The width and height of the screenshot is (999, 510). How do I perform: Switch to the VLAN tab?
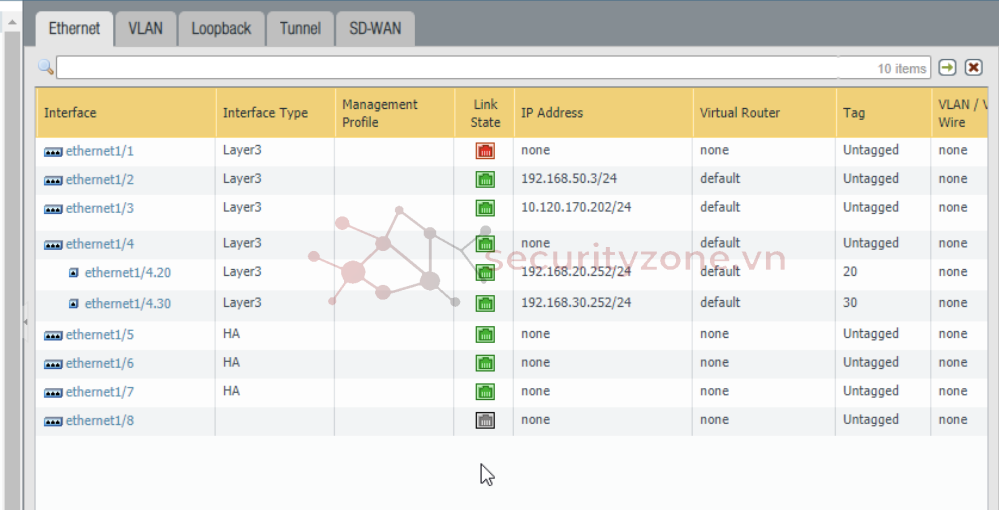145,29
